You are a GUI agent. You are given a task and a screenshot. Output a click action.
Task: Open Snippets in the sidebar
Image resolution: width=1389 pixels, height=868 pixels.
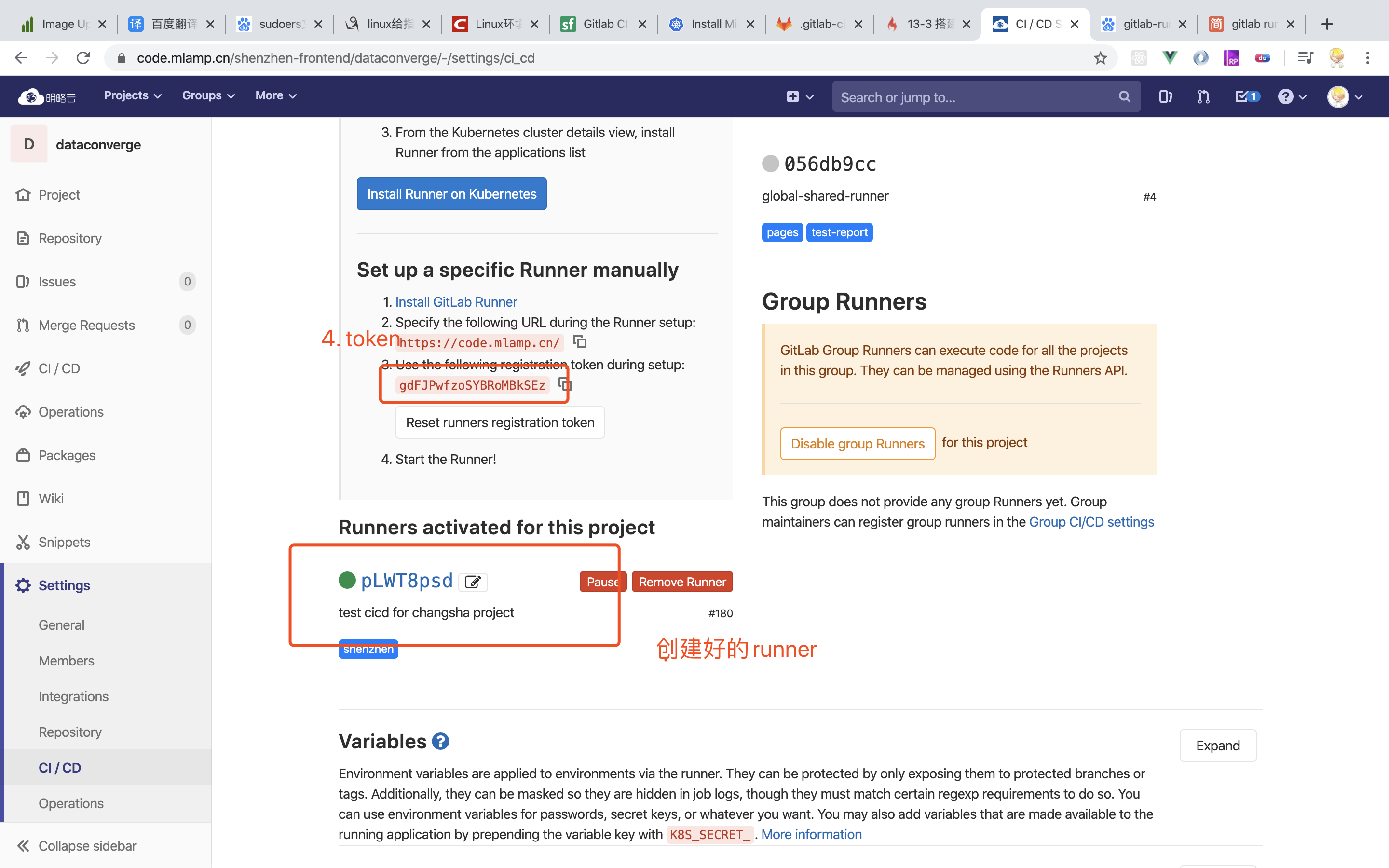(x=64, y=542)
